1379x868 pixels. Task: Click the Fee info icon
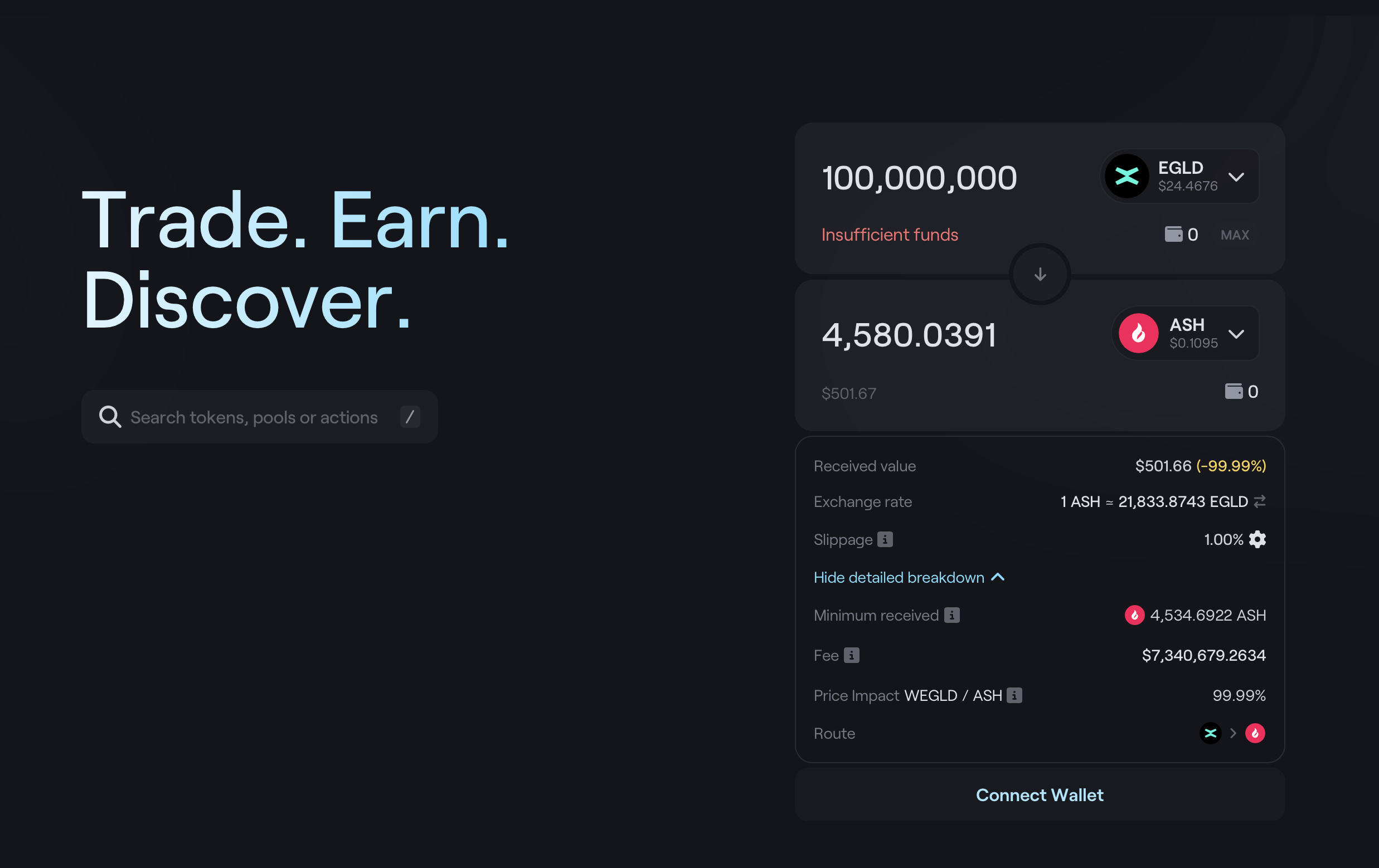coord(852,655)
